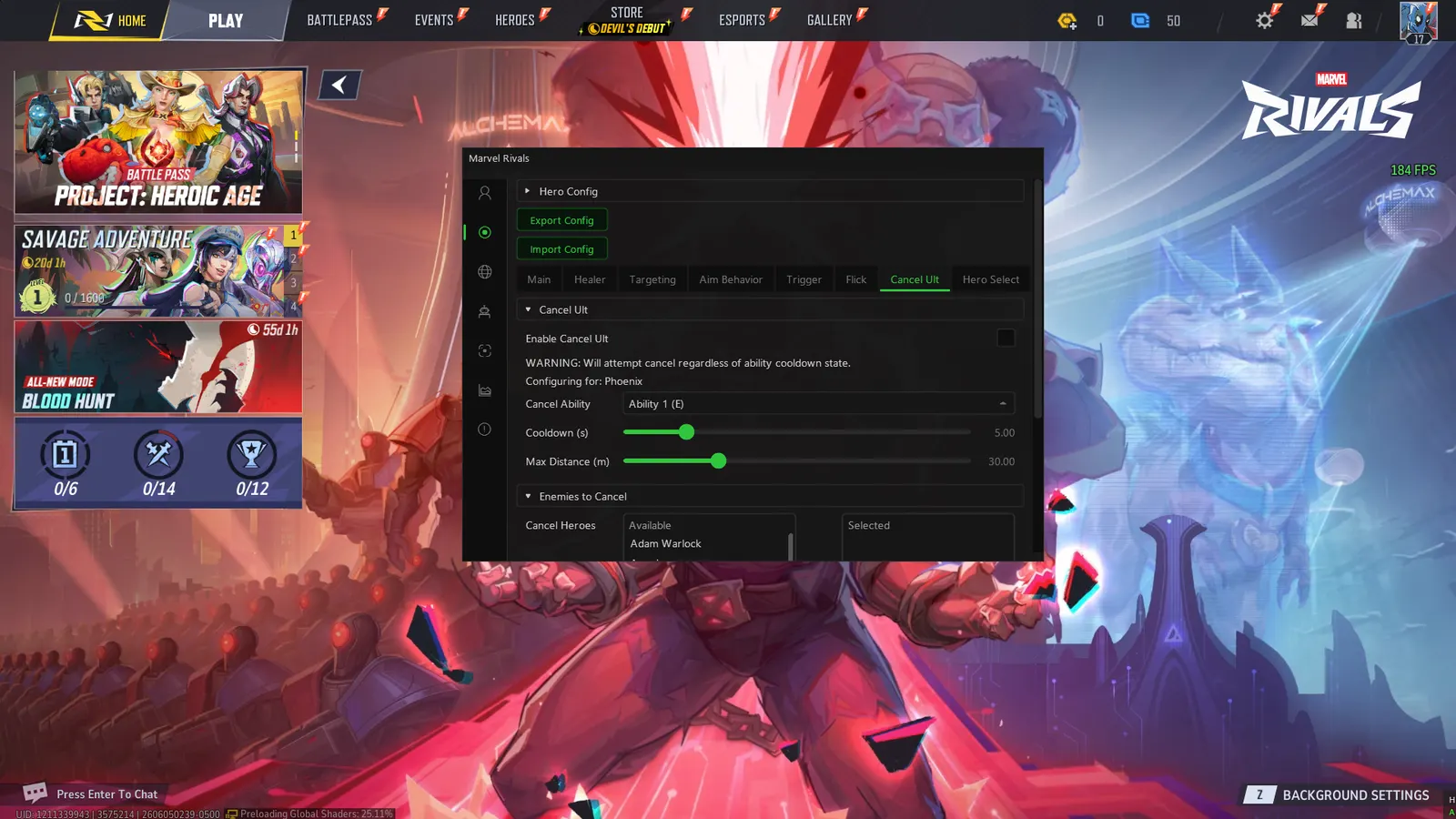Open the Cancel Ability dropdown

(x=818, y=404)
